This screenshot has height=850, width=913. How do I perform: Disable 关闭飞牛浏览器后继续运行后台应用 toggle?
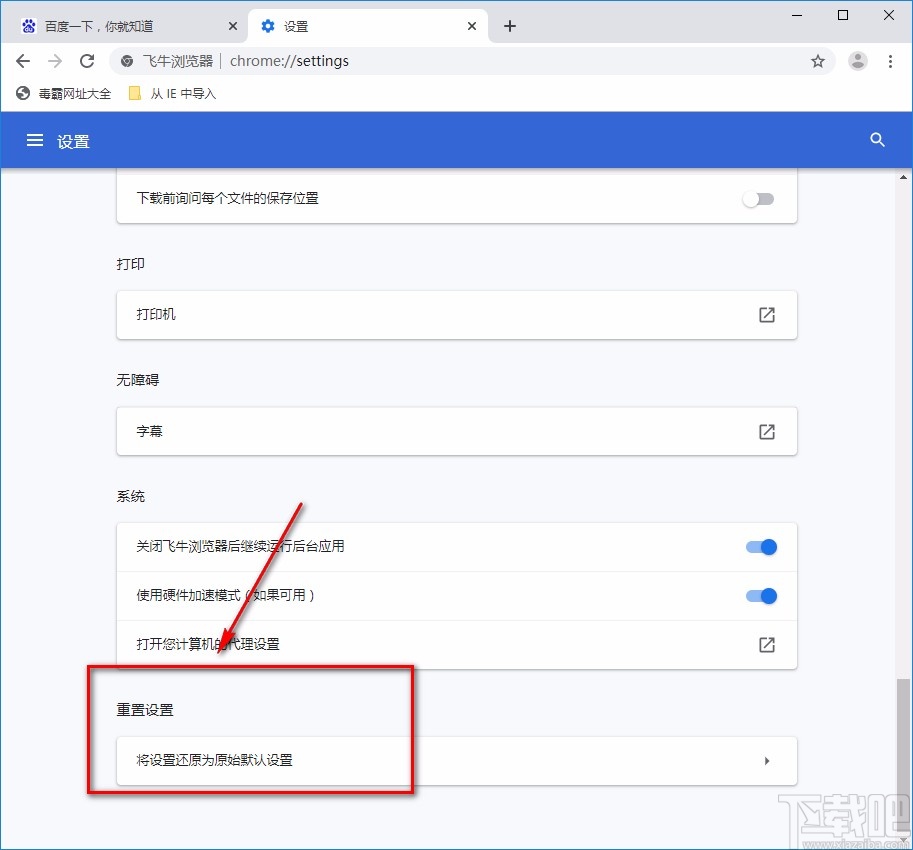point(761,547)
